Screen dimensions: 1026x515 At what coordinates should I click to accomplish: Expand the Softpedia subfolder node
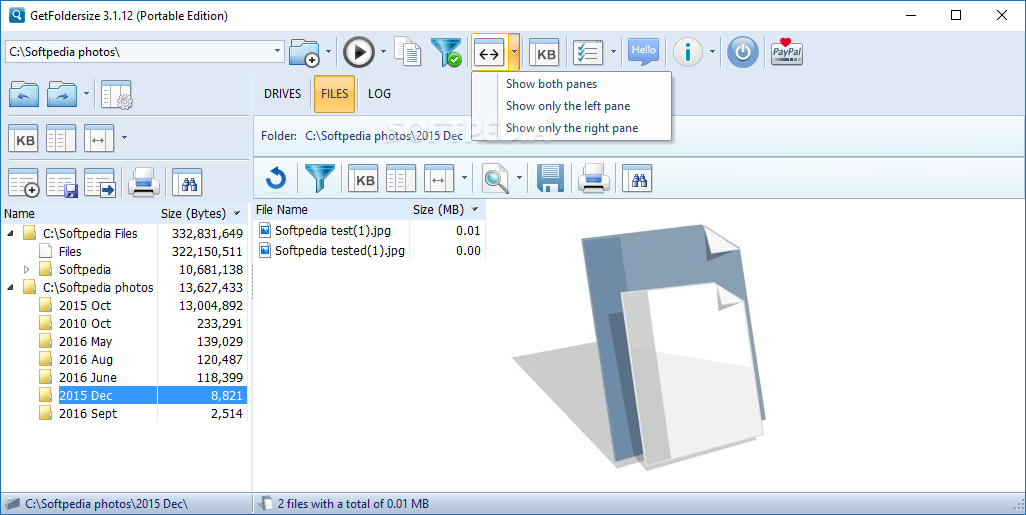click(x=27, y=269)
